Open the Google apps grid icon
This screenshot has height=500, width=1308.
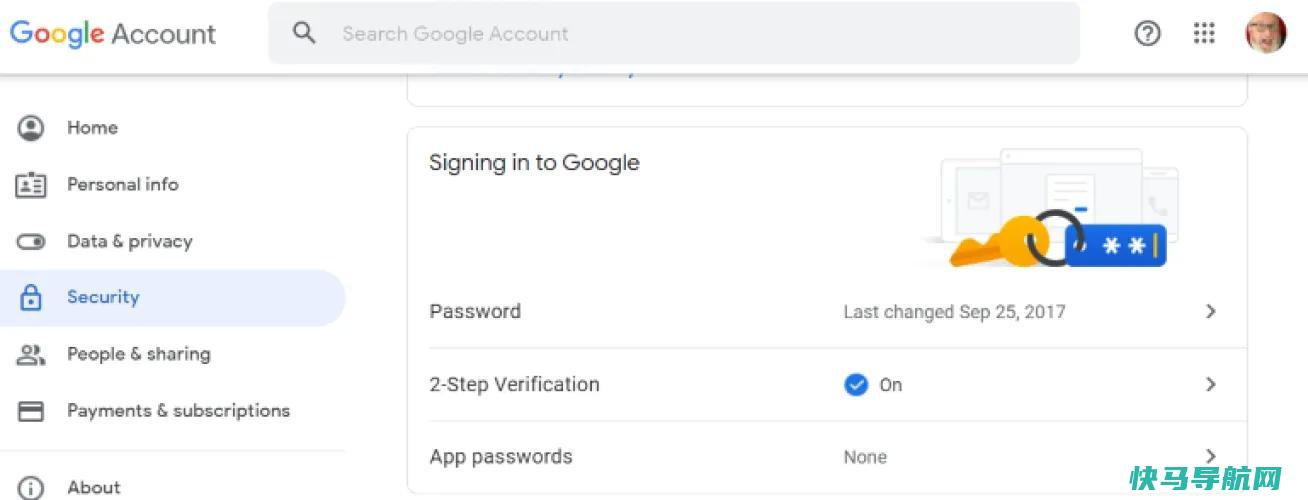1204,33
